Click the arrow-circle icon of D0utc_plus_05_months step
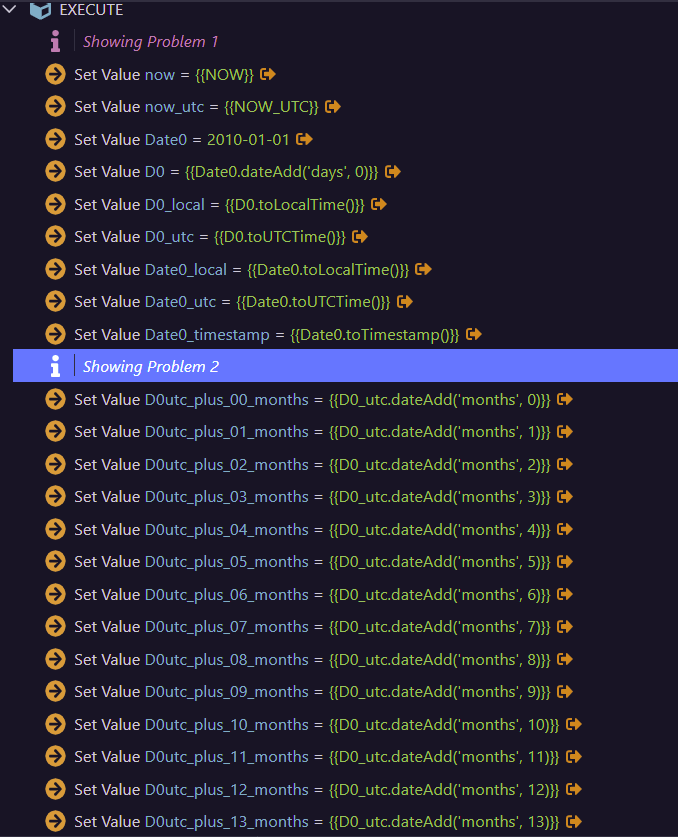The width and height of the screenshot is (678, 837). (x=56, y=562)
